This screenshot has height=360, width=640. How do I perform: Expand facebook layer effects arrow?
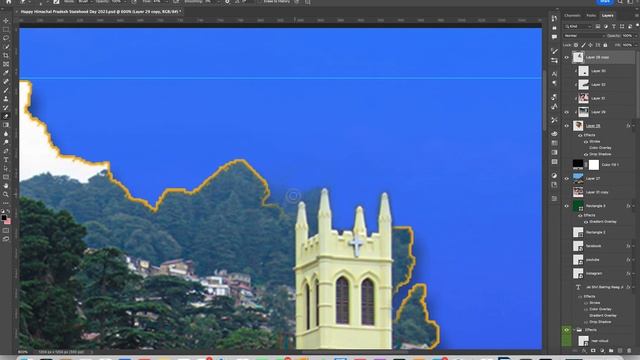(x=633, y=246)
